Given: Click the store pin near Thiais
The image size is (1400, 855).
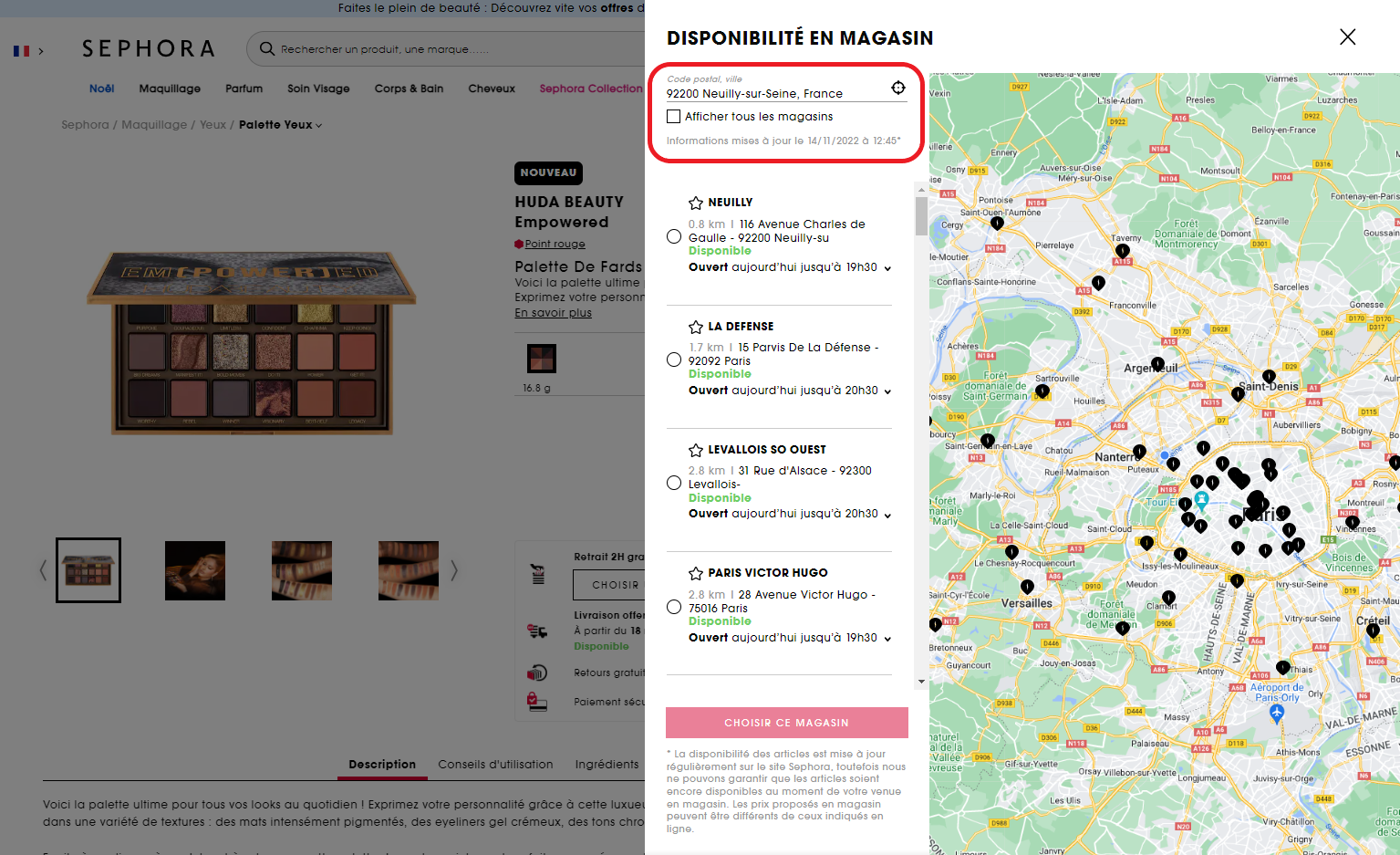Looking at the screenshot, I should pyautogui.click(x=1283, y=668).
